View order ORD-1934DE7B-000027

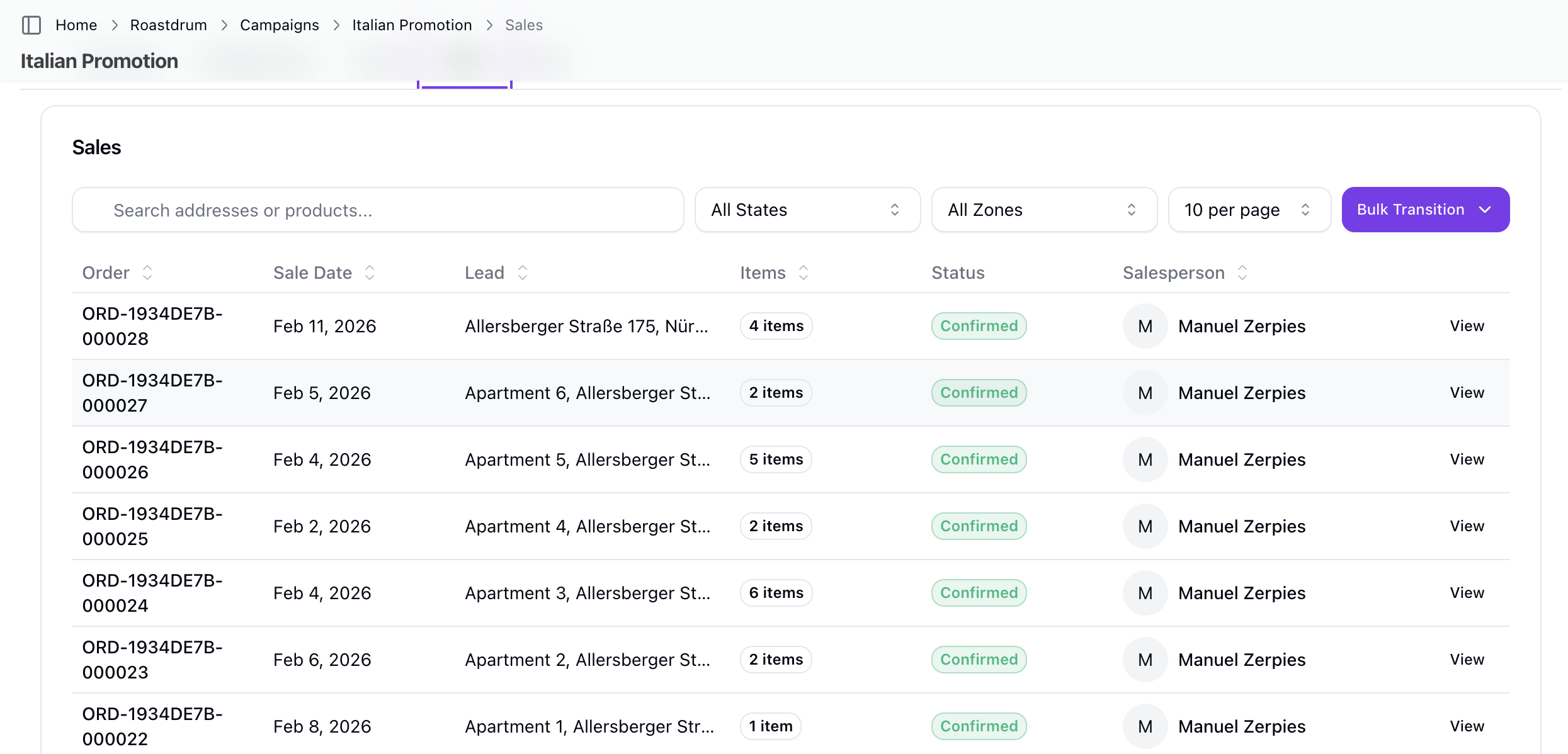click(x=1467, y=393)
